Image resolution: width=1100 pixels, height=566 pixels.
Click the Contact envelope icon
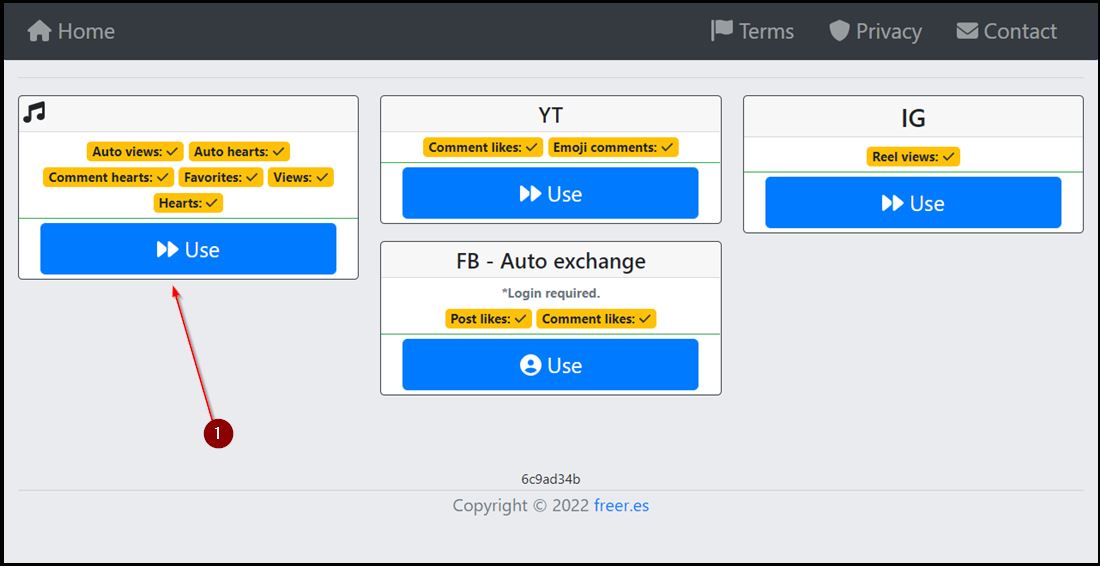966,31
